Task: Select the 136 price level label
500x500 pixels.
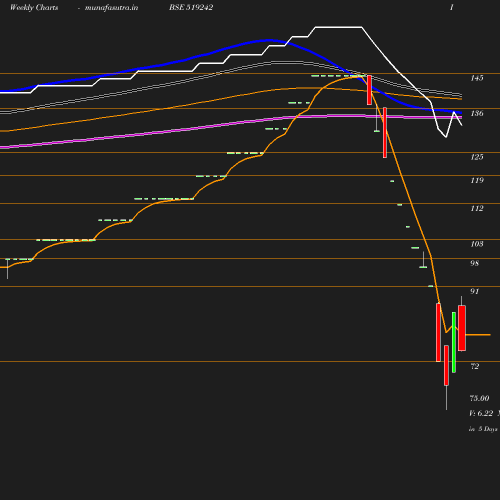Action: [x=477, y=113]
